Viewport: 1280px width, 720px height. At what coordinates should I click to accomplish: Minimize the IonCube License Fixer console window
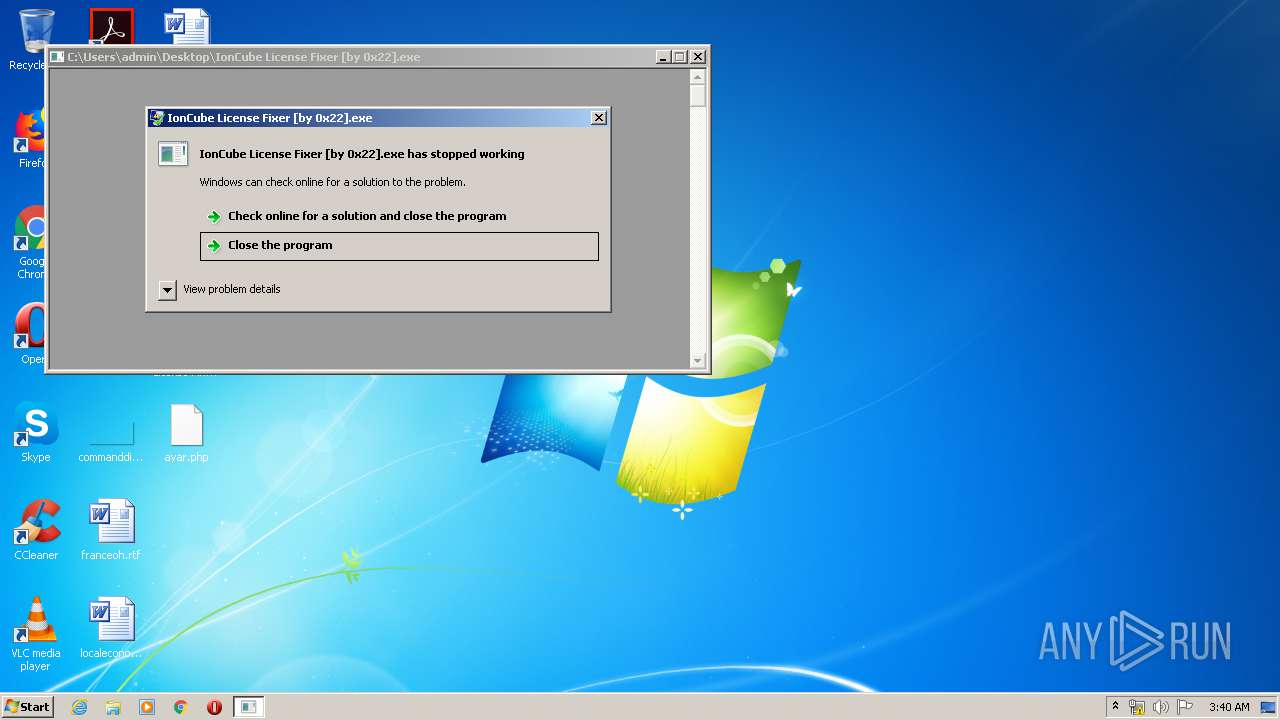click(662, 57)
